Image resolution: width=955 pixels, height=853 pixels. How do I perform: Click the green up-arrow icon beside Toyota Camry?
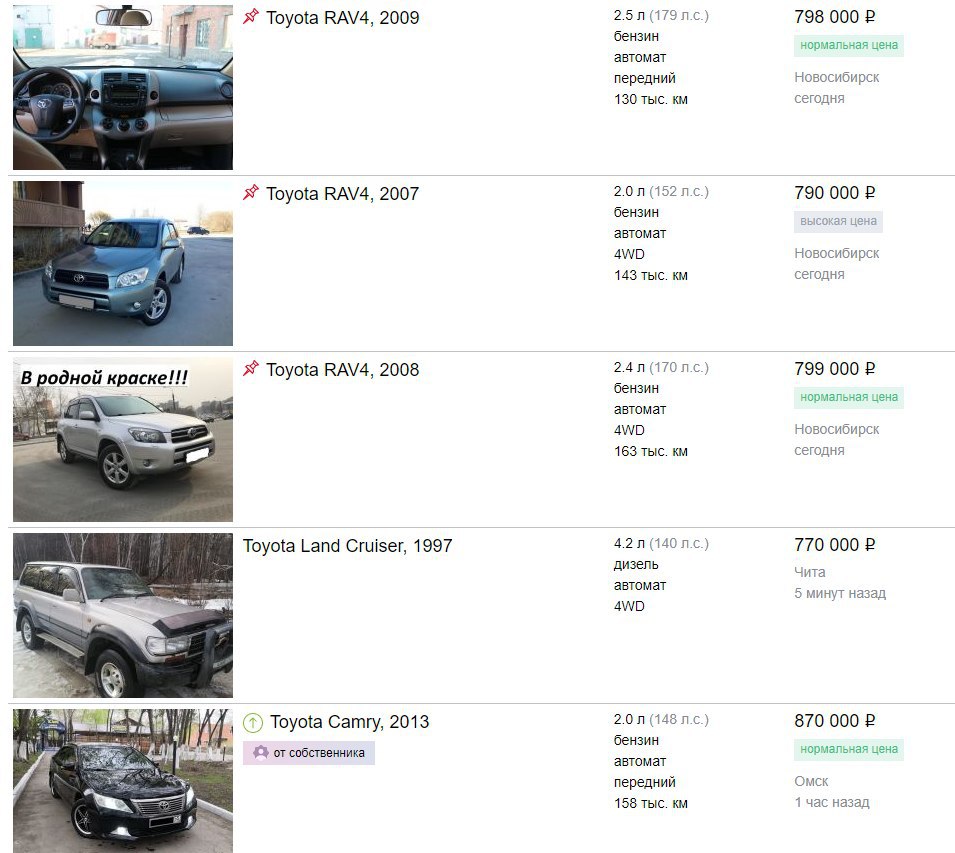point(253,722)
